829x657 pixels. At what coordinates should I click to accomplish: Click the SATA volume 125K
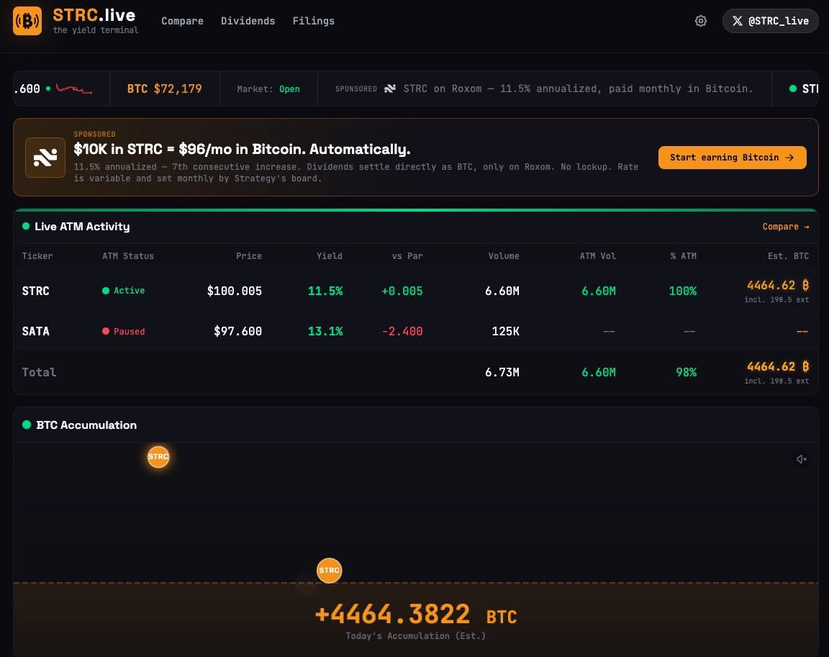point(505,331)
